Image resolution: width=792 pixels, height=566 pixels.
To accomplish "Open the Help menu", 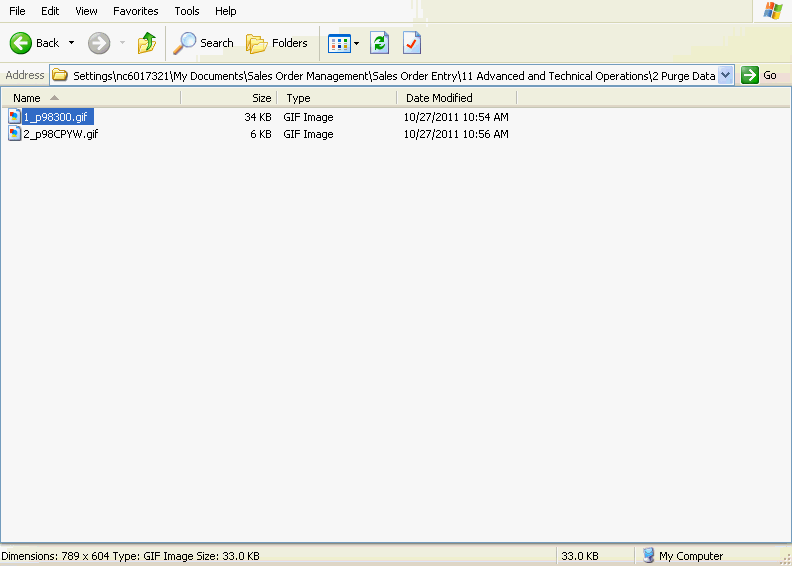I will coord(225,11).
